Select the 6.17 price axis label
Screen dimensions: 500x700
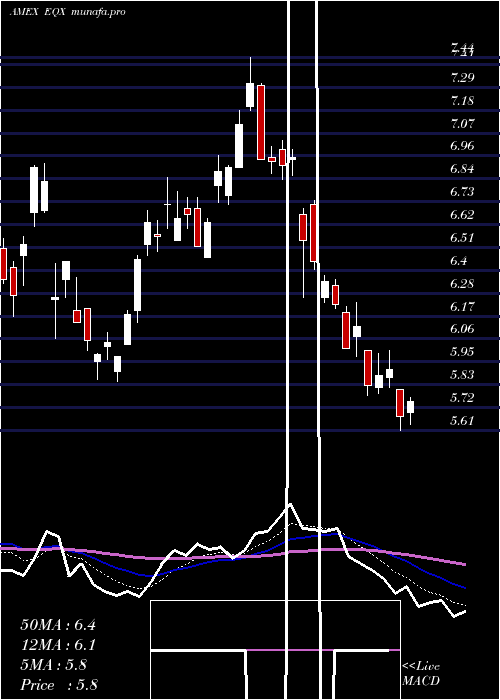(462, 307)
